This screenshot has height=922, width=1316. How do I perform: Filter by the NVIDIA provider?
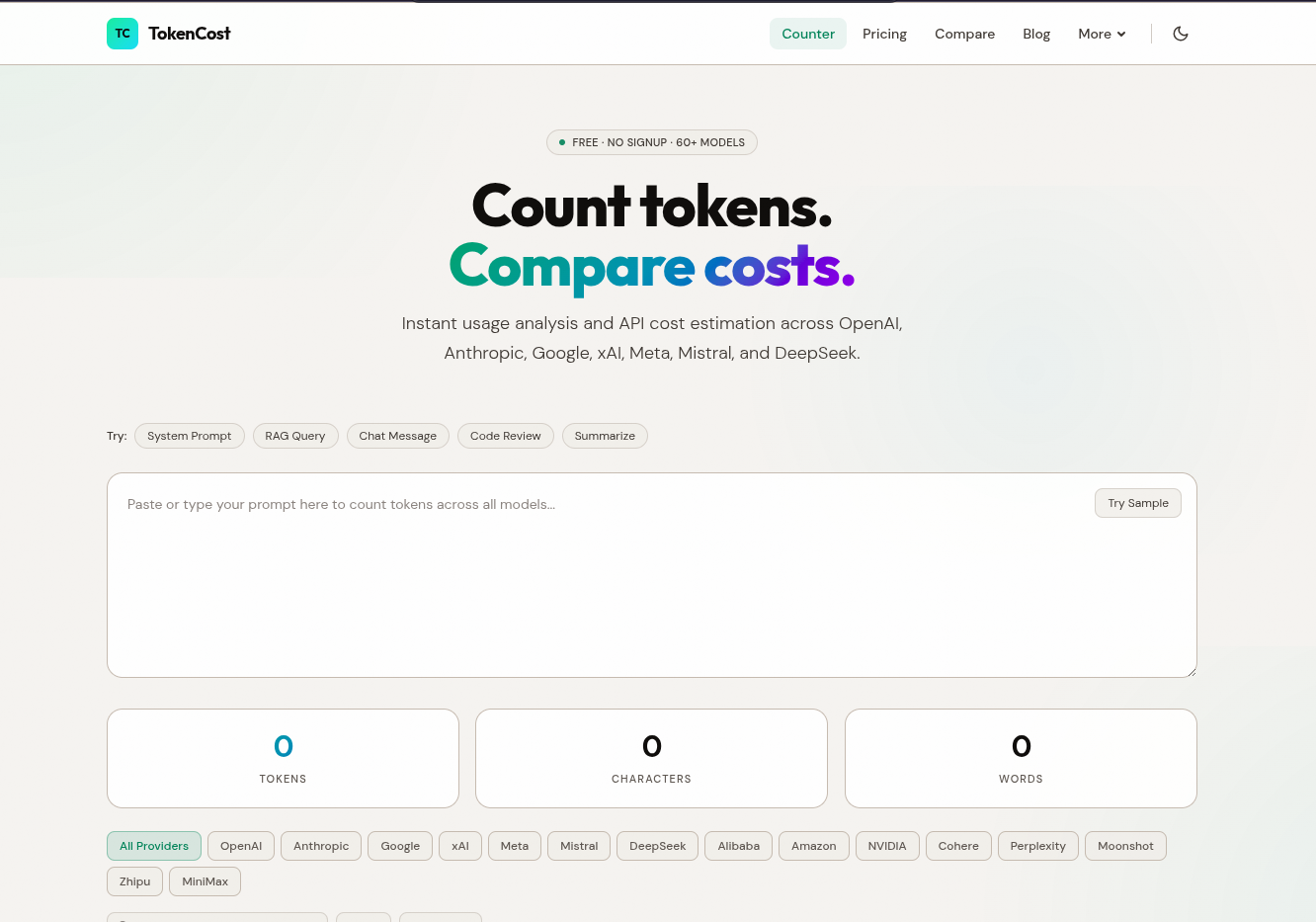click(x=887, y=846)
